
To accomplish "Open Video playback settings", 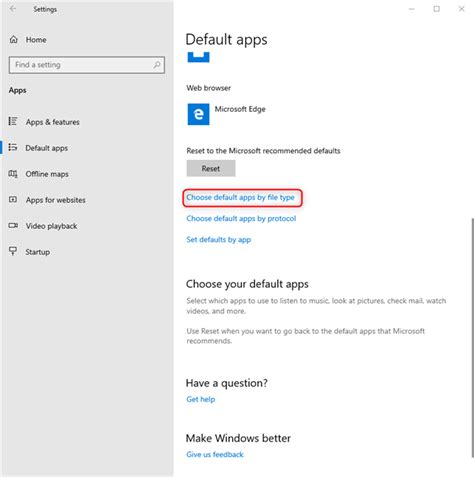I will [51, 226].
